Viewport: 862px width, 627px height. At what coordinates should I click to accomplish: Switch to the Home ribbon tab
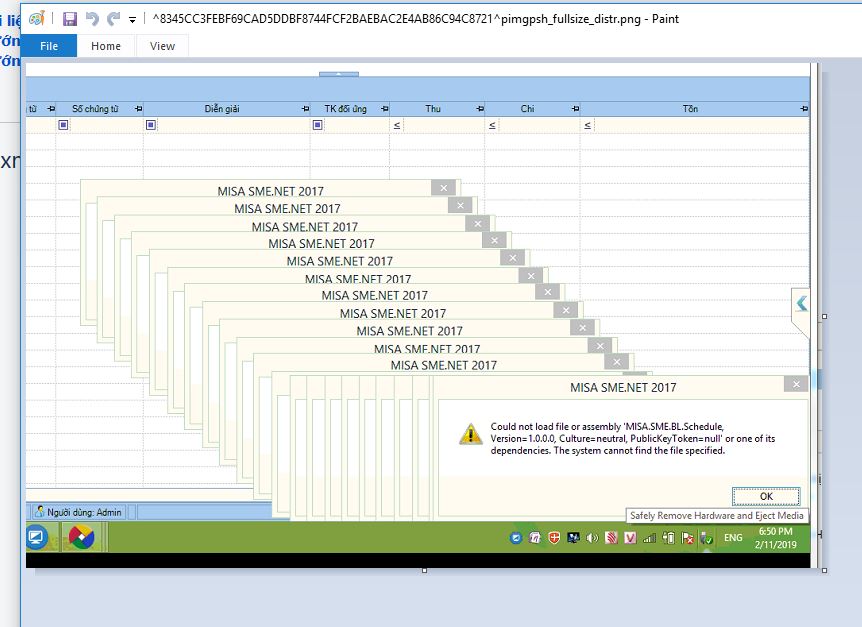pos(106,46)
